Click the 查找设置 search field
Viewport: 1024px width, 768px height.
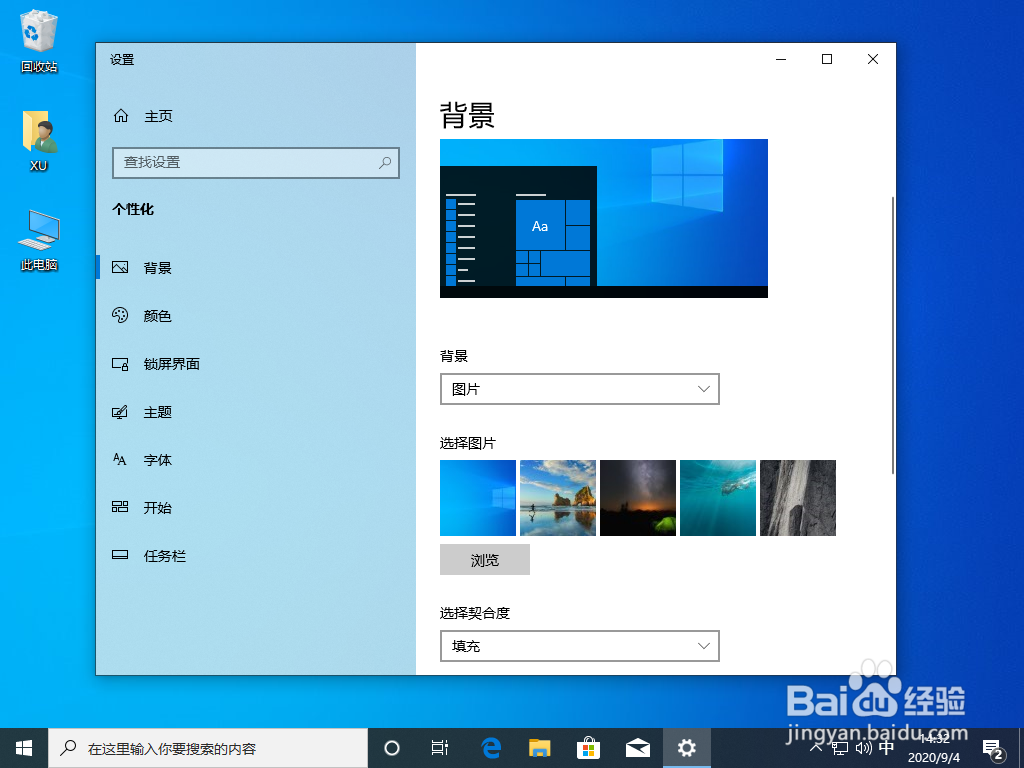click(255, 163)
